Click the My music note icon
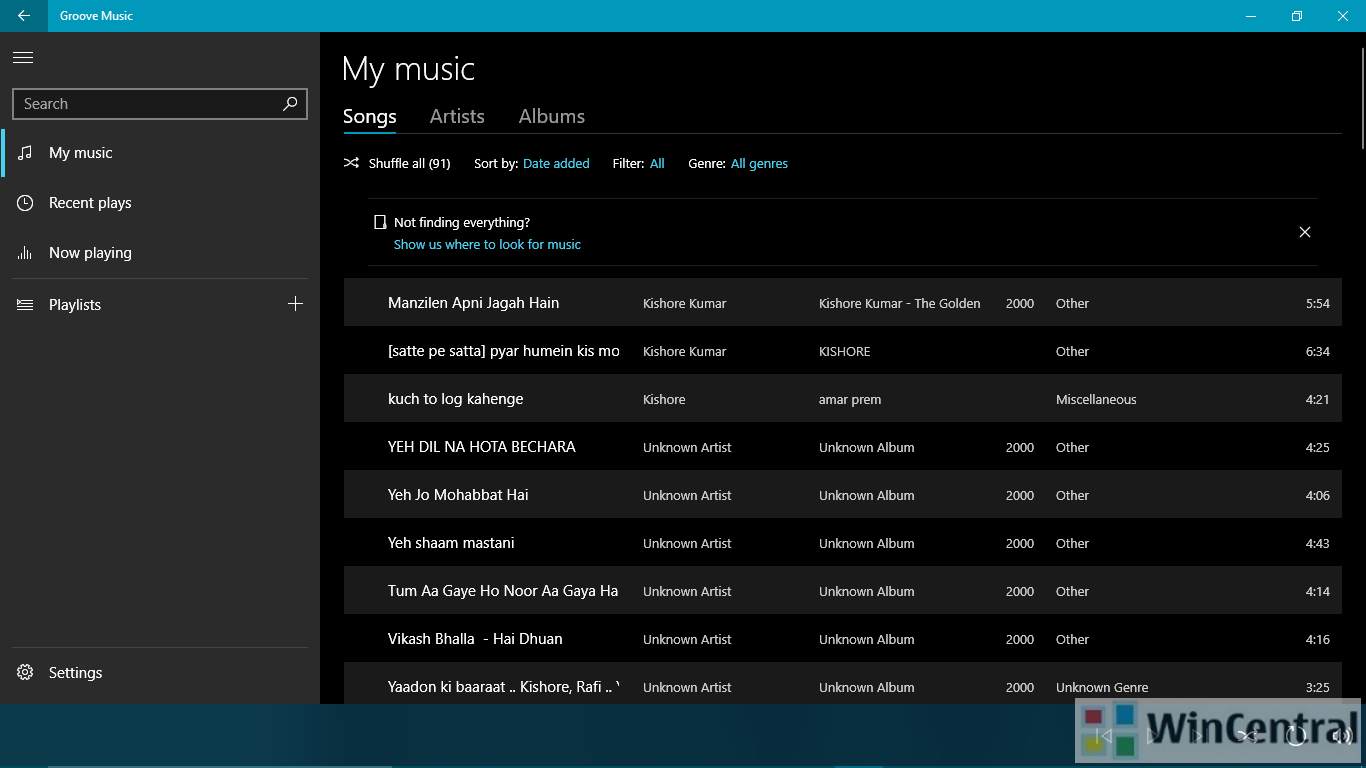The width and height of the screenshot is (1366, 768). coord(25,153)
